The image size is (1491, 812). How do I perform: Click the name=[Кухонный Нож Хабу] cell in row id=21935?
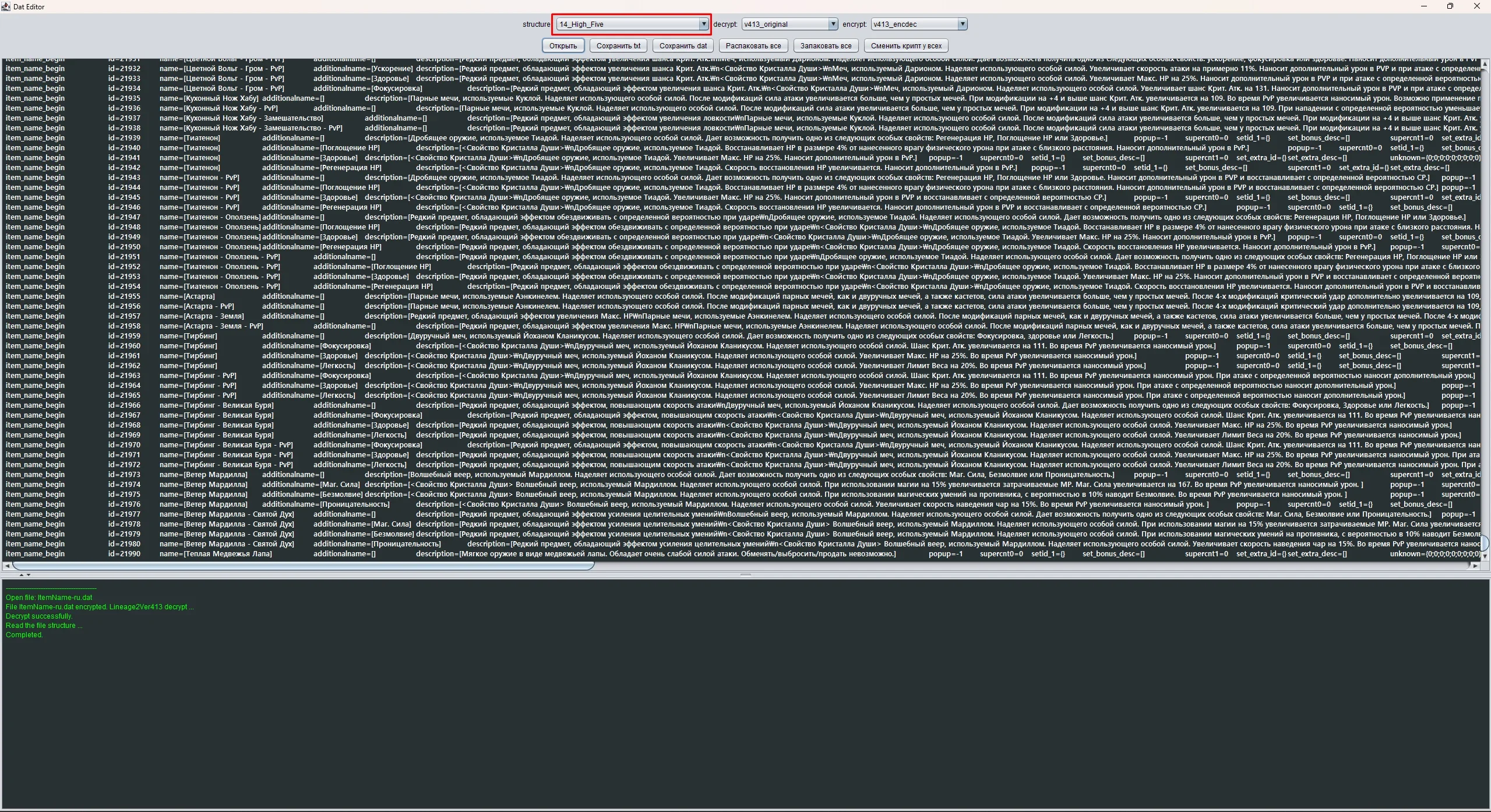click(x=209, y=98)
